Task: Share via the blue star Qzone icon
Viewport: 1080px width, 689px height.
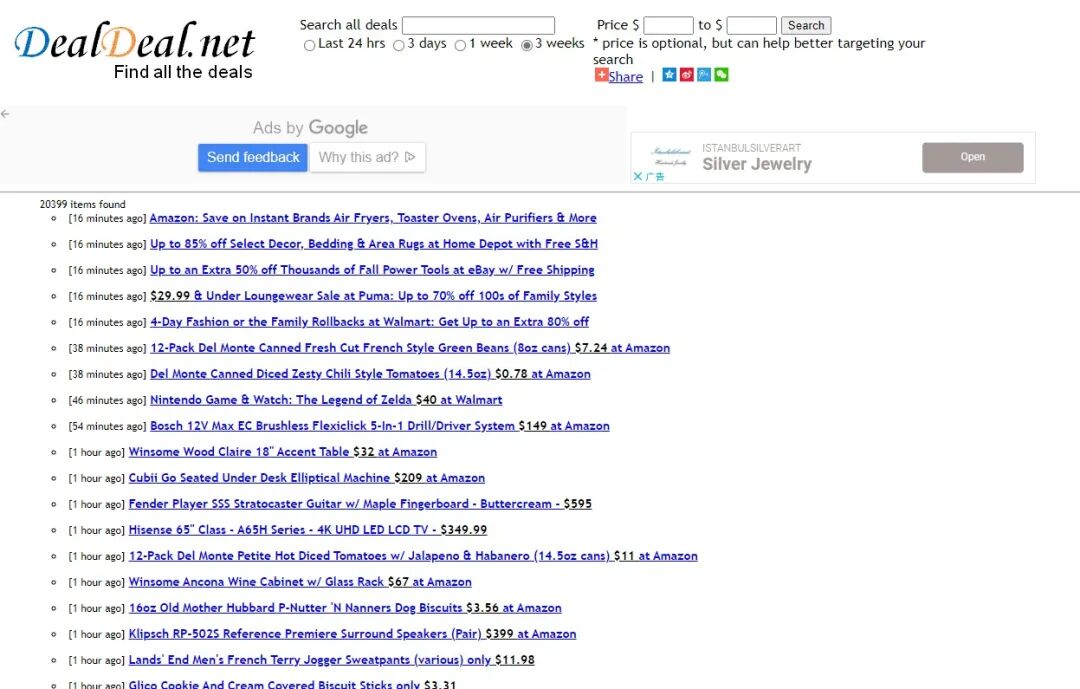Action: [669, 74]
